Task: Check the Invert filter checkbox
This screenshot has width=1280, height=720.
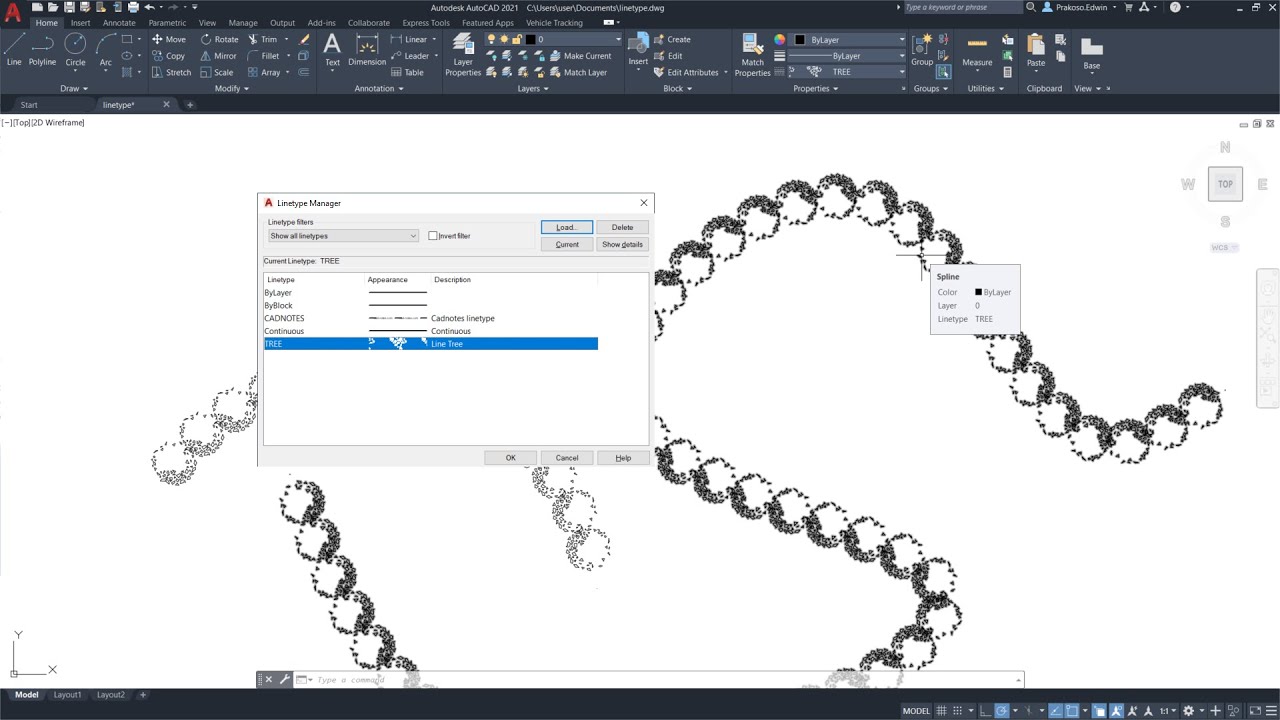Action: click(x=433, y=236)
